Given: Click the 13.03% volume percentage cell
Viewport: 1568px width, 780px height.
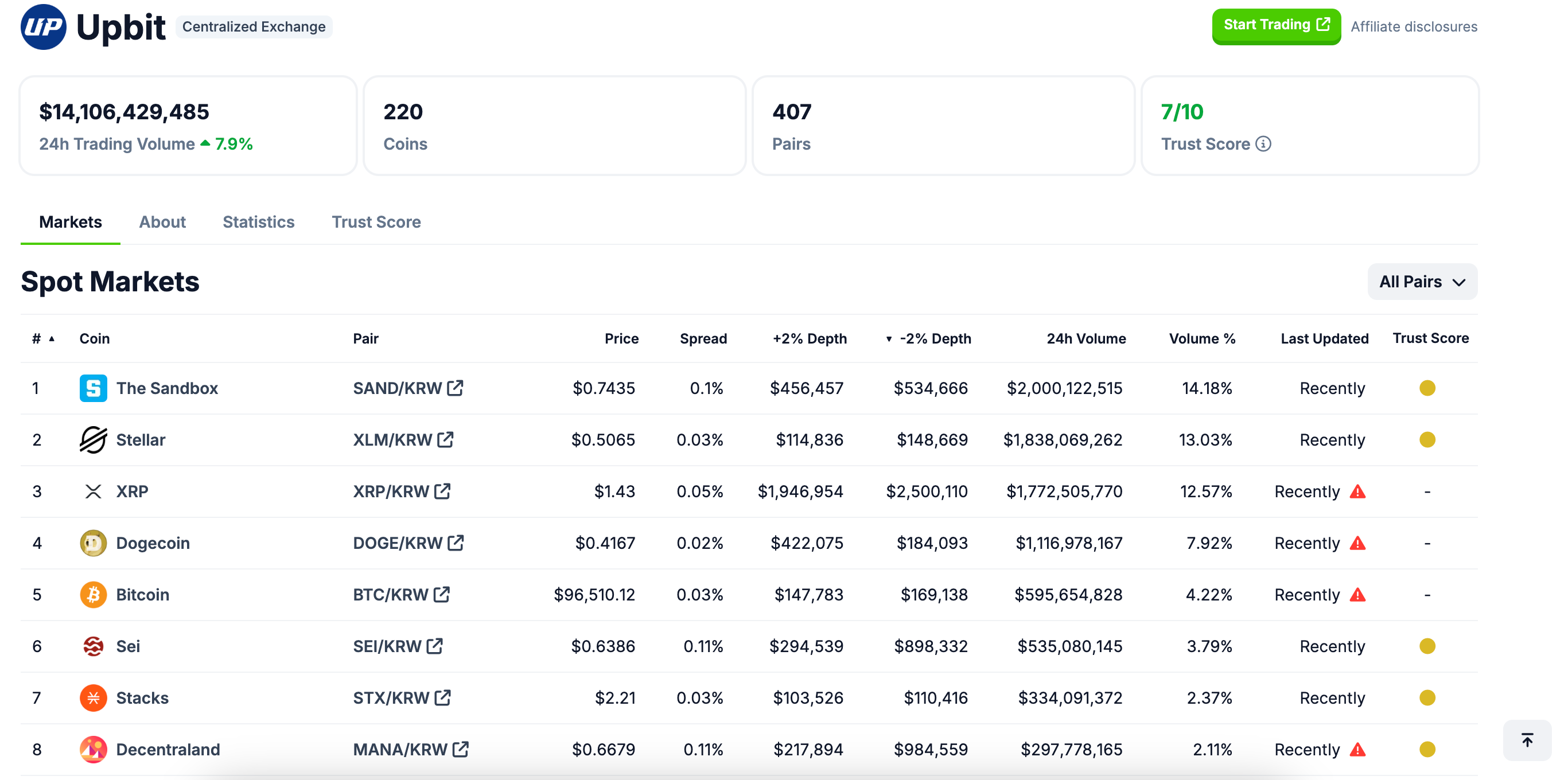Looking at the screenshot, I should point(1205,440).
